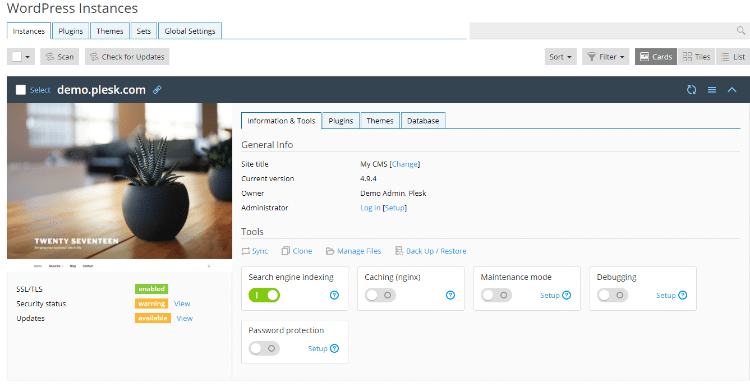Click Setup link for Password protection
This screenshot has height=384, width=750.
(x=318, y=348)
